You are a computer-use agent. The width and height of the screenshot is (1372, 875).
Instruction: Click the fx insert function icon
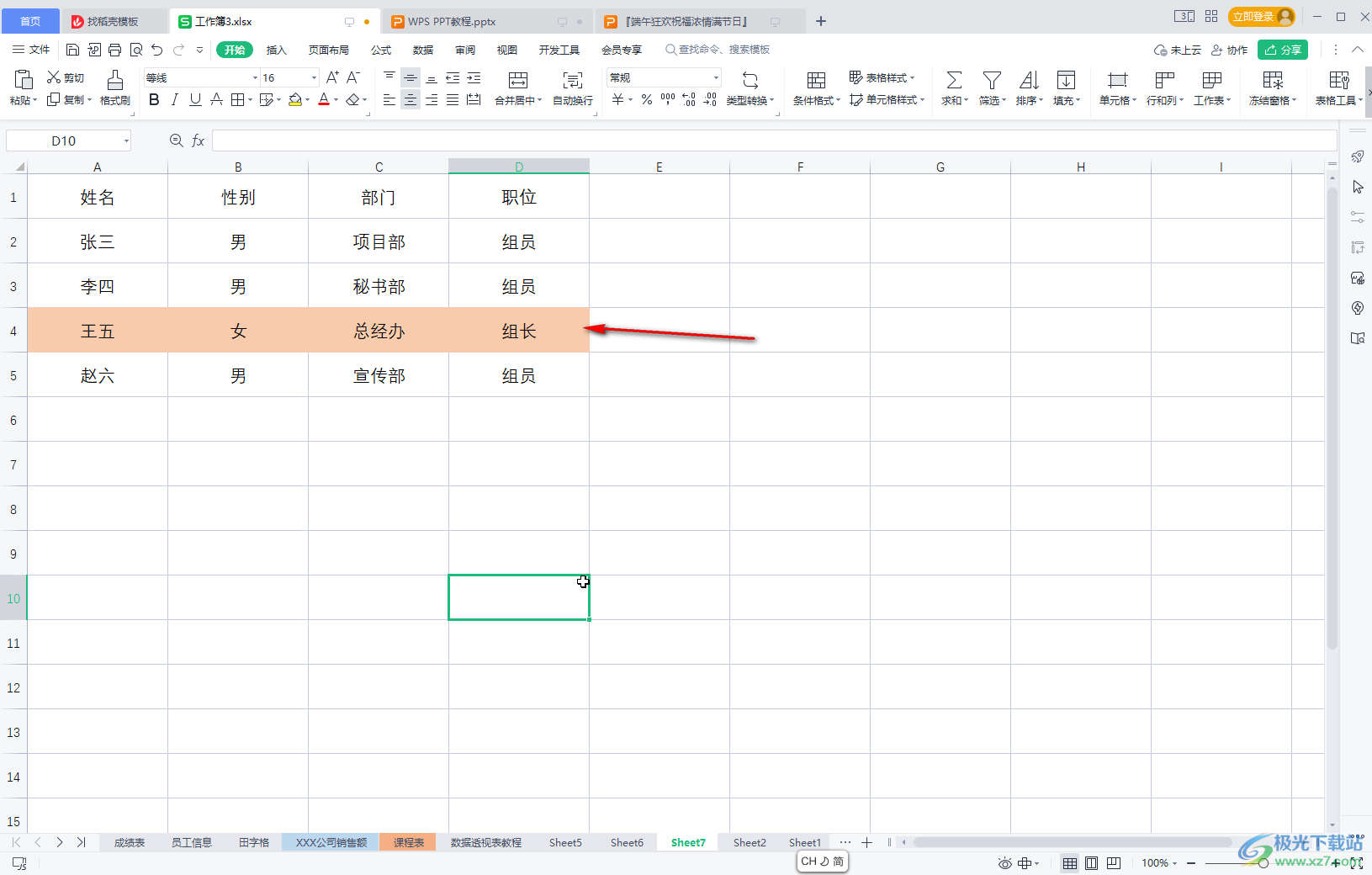click(x=199, y=141)
